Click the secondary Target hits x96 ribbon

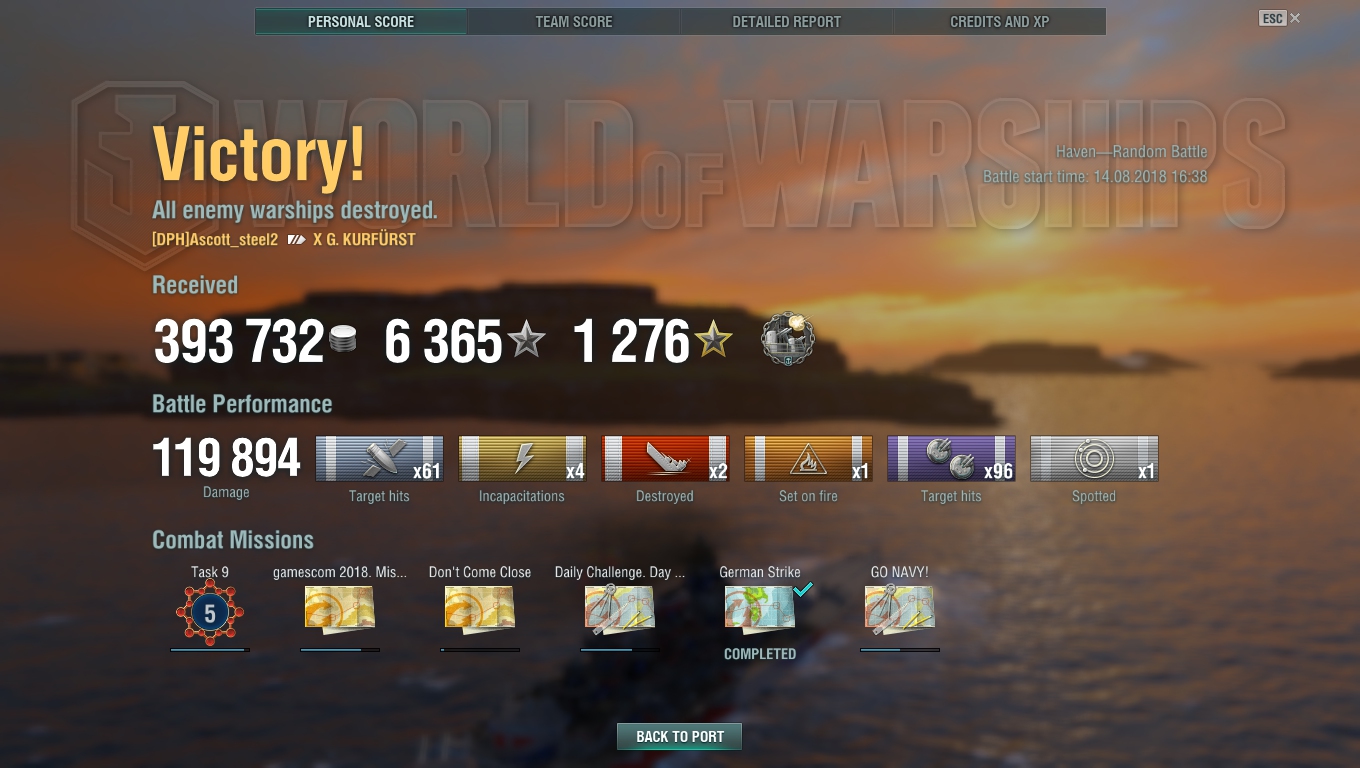(951, 459)
